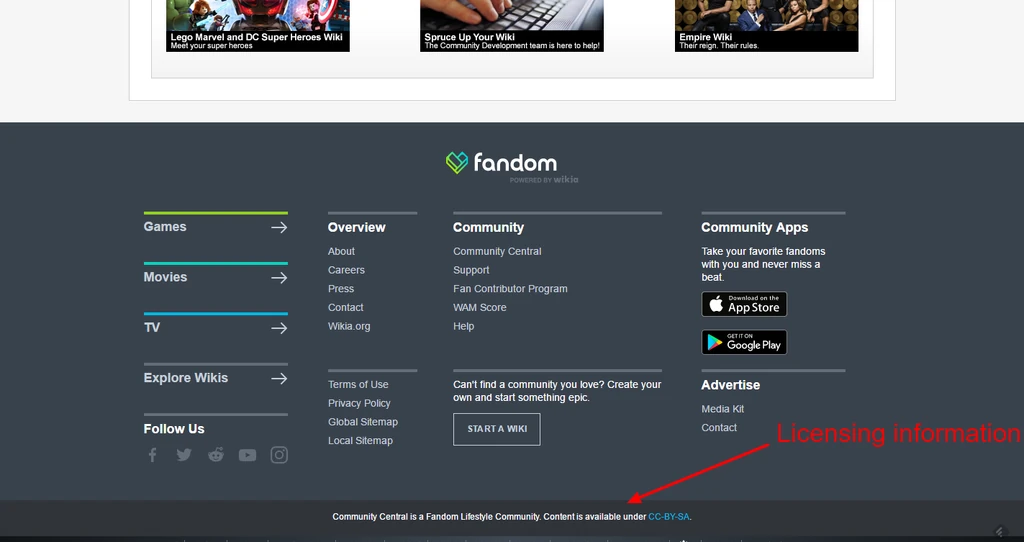
Task: Expand the Movies category arrow
Action: (x=279, y=277)
